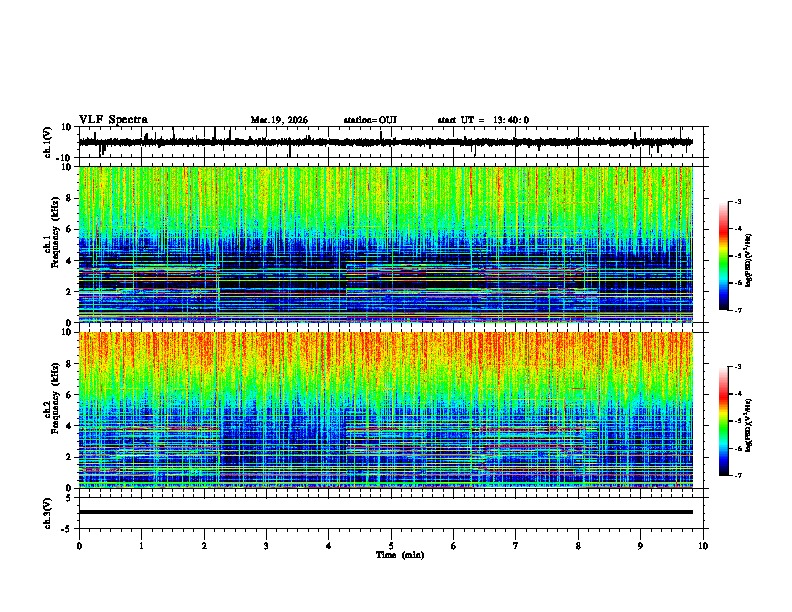Screen dimensions: 792x612
Task: Select the "station=OUI" header label
Action: coord(370,120)
